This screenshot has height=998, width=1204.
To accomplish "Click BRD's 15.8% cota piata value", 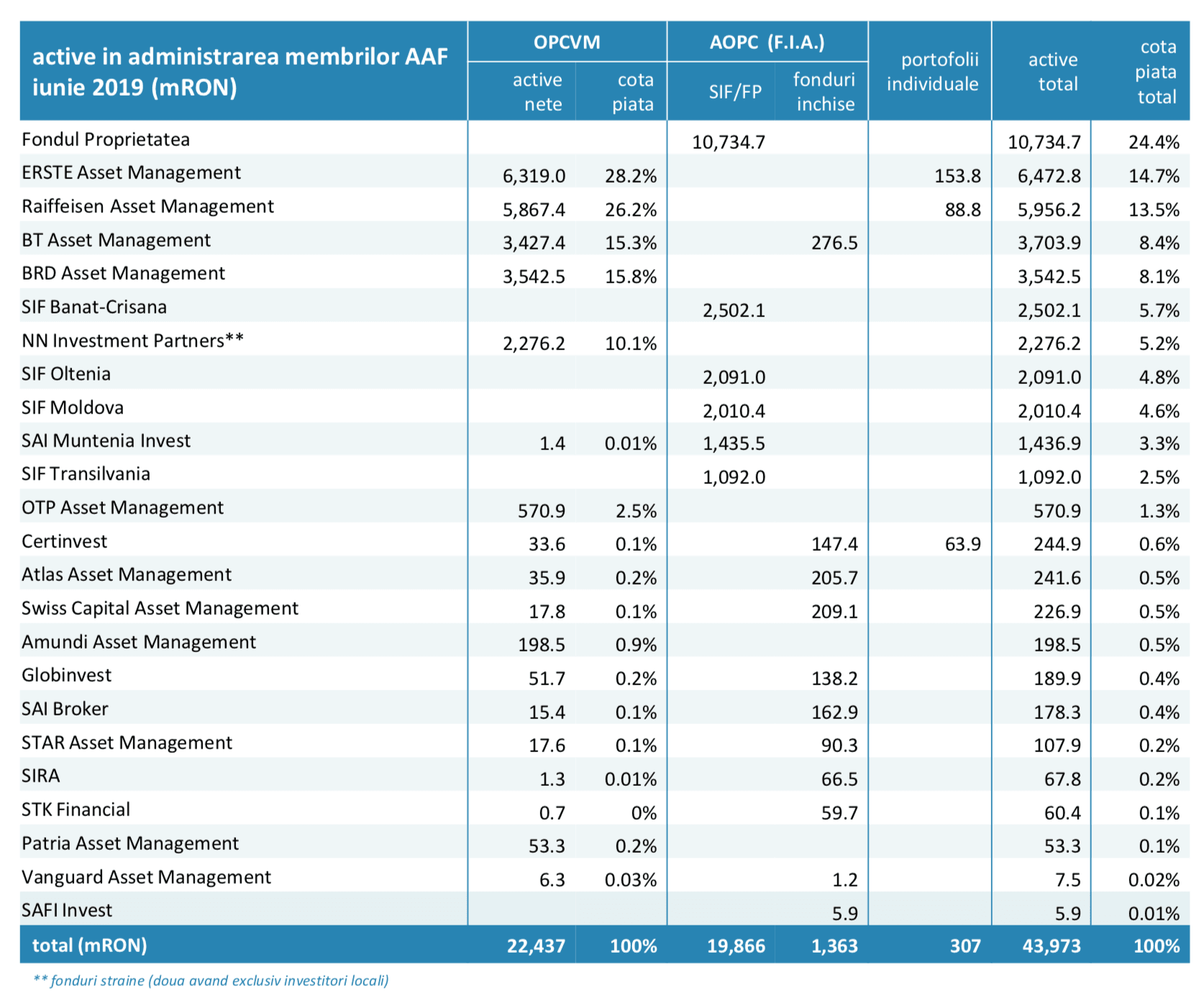I will point(631,277).
